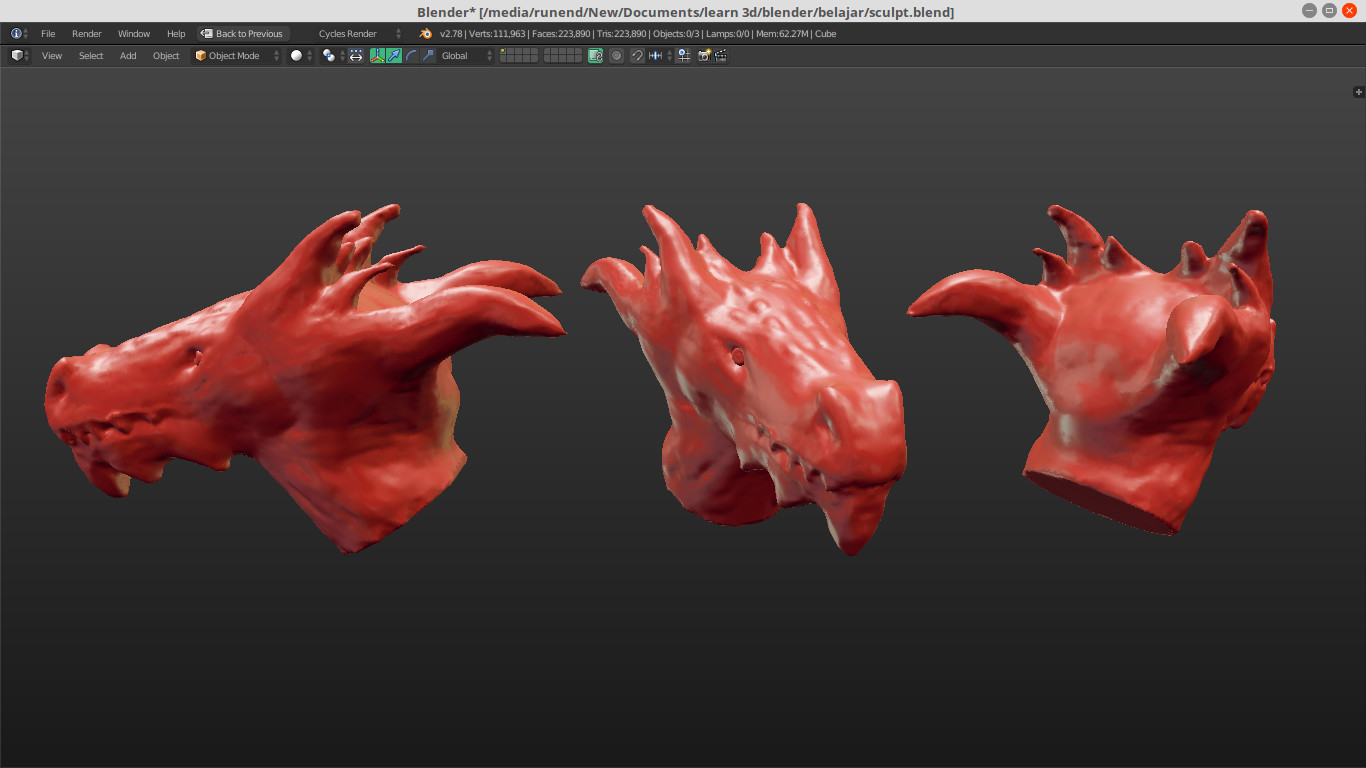Viewport: 1366px width, 768px height.
Task: Toggle the 3D manipulator widget axis icon
Action: coord(376,55)
